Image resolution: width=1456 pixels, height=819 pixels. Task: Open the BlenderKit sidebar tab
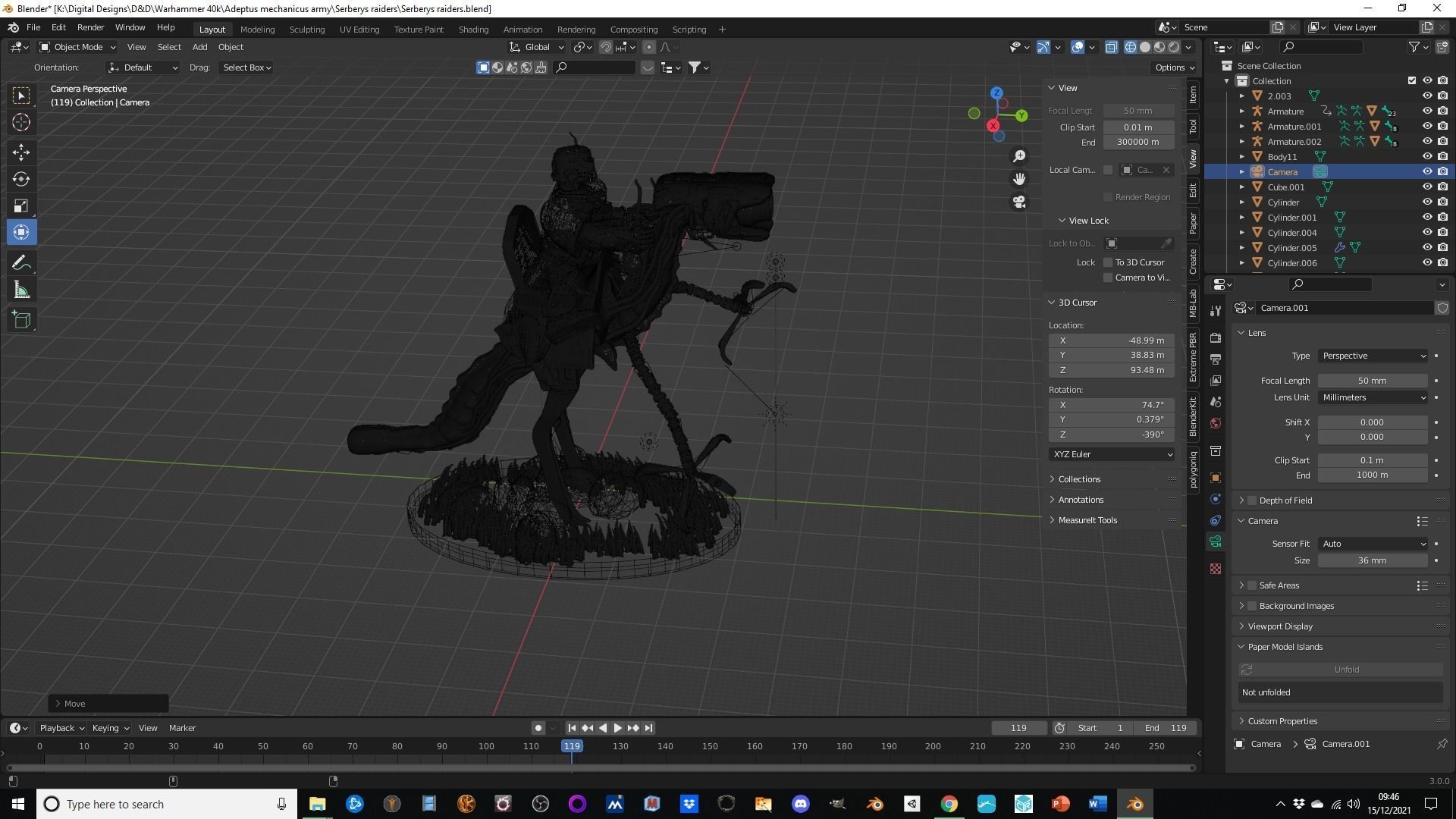pyautogui.click(x=1193, y=416)
